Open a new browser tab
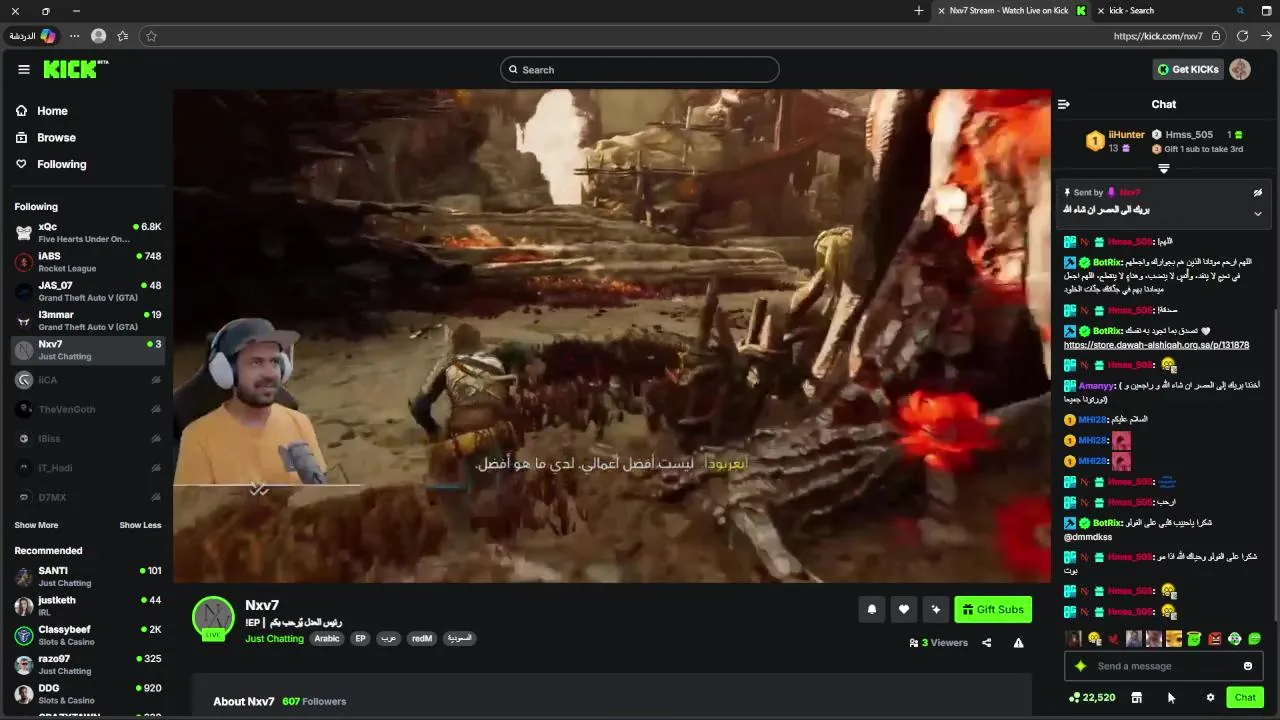The width and height of the screenshot is (1280, 720). [919, 10]
